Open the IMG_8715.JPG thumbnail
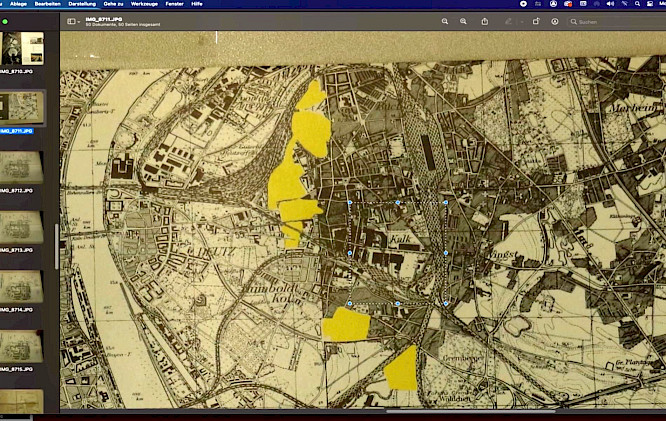Viewport: 666px width, 421px height. click(21, 346)
